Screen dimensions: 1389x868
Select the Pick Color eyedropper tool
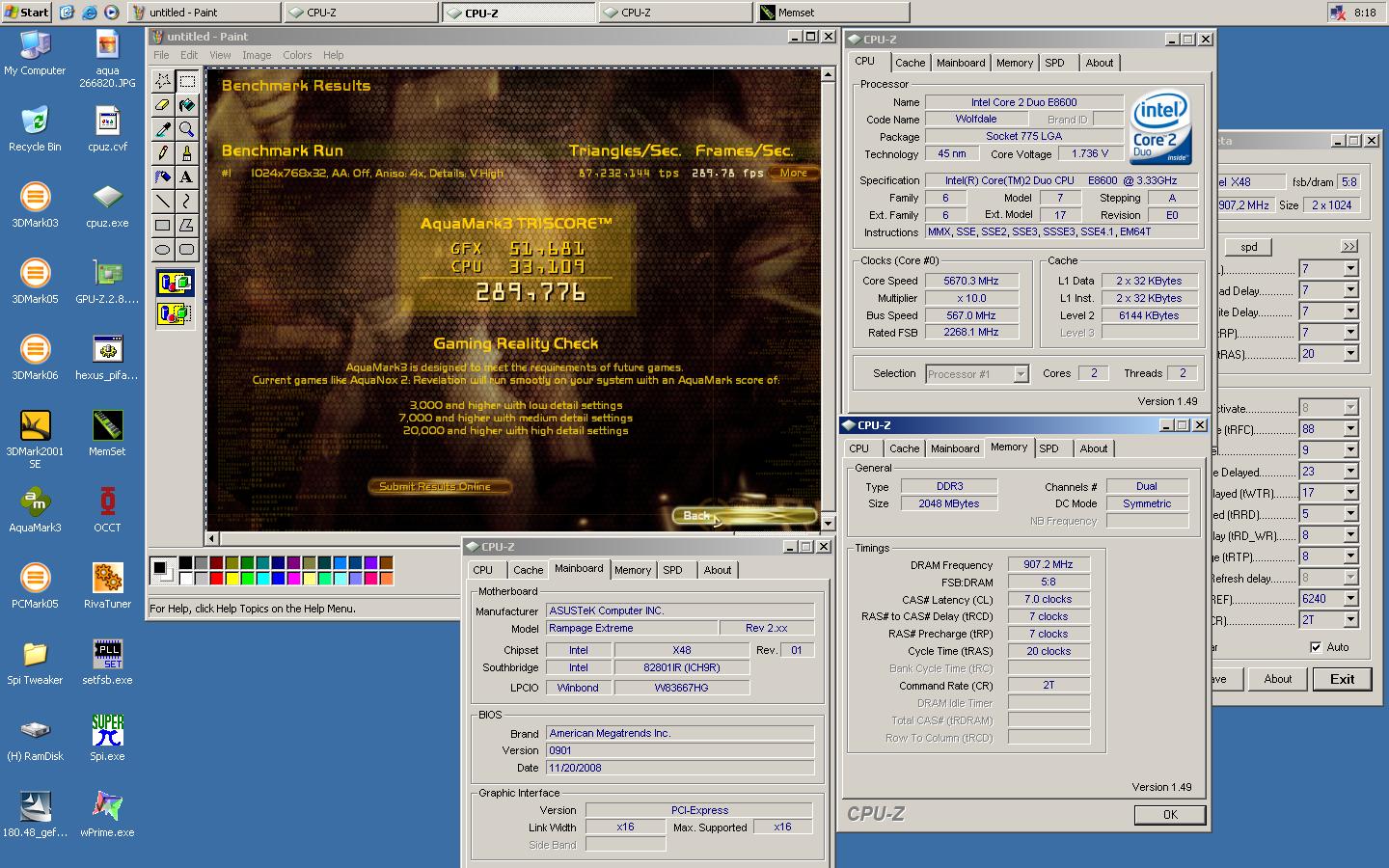point(163,129)
